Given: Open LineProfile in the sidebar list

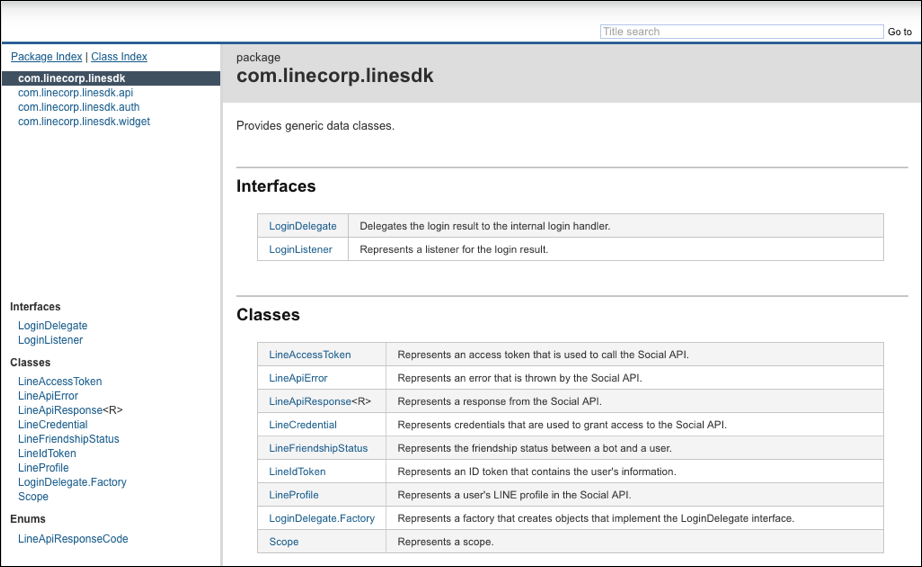Looking at the screenshot, I should (x=44, y=468).
